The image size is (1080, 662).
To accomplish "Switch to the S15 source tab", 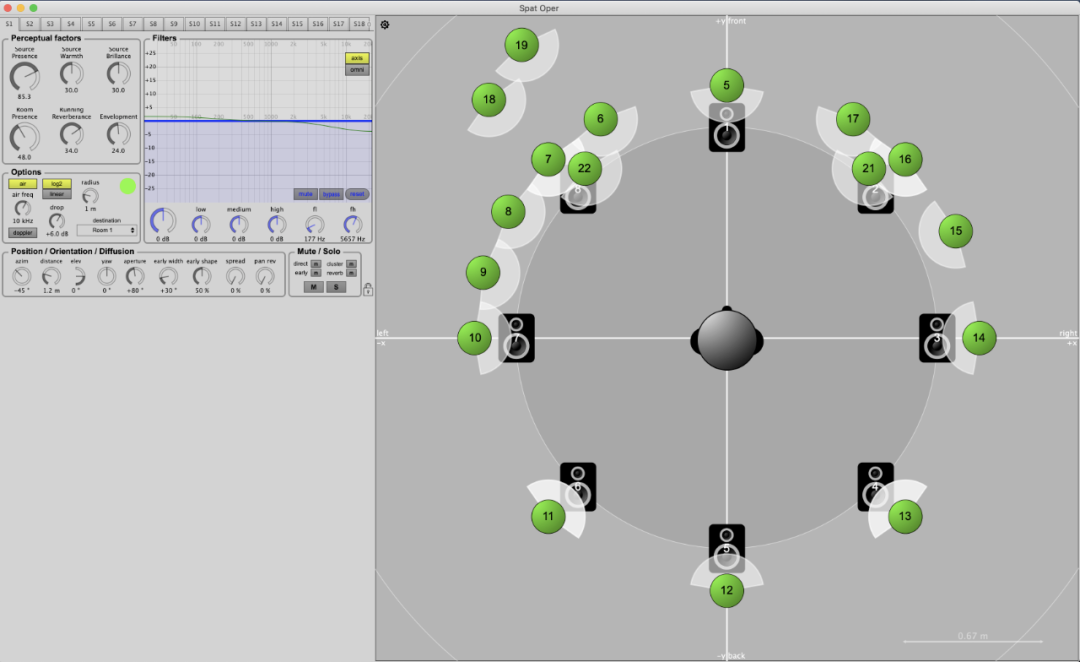I will pyautogui.click(x=297, y=24).
